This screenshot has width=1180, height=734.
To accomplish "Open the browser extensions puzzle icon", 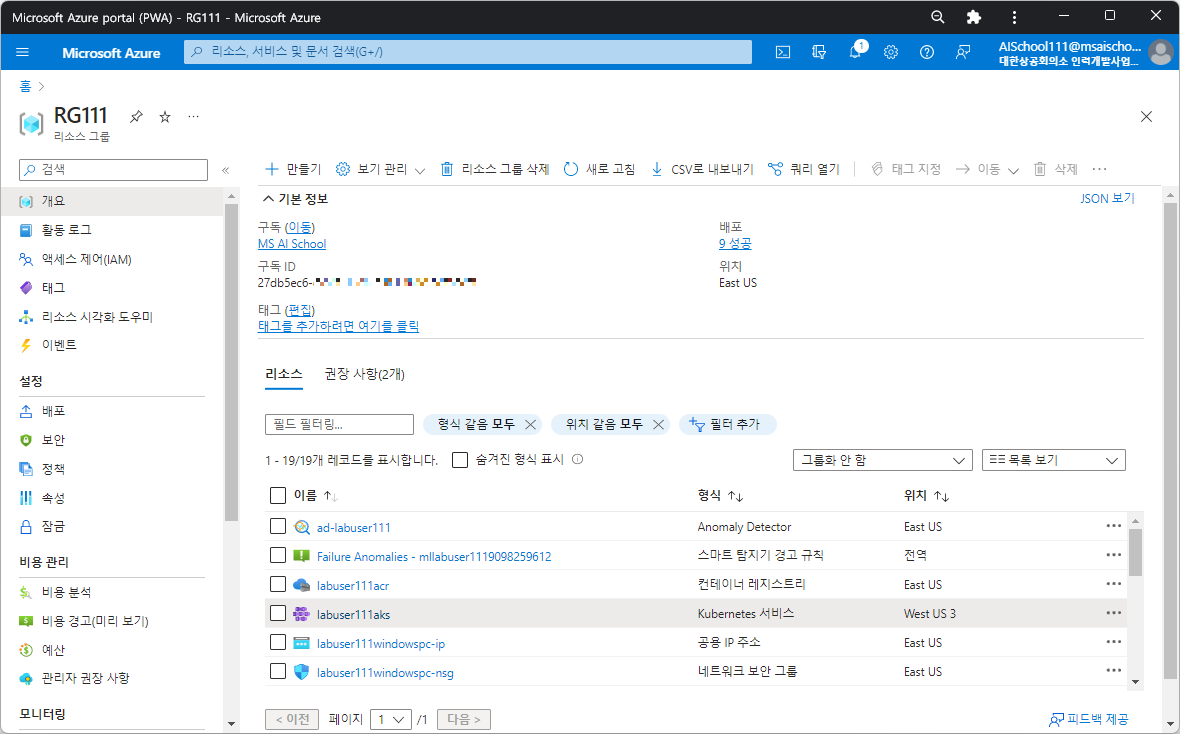I will [x=974, y=17].
